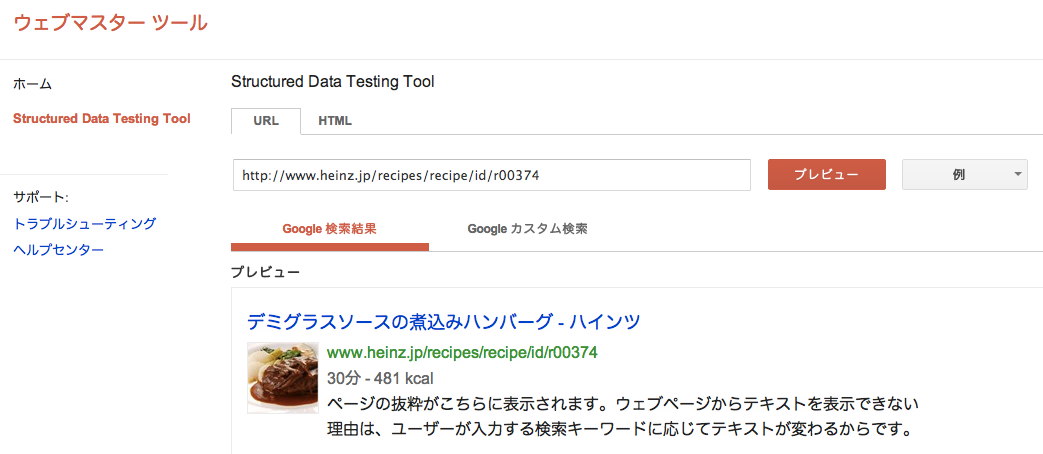Switch to the HTML tab

pos(335,121)
